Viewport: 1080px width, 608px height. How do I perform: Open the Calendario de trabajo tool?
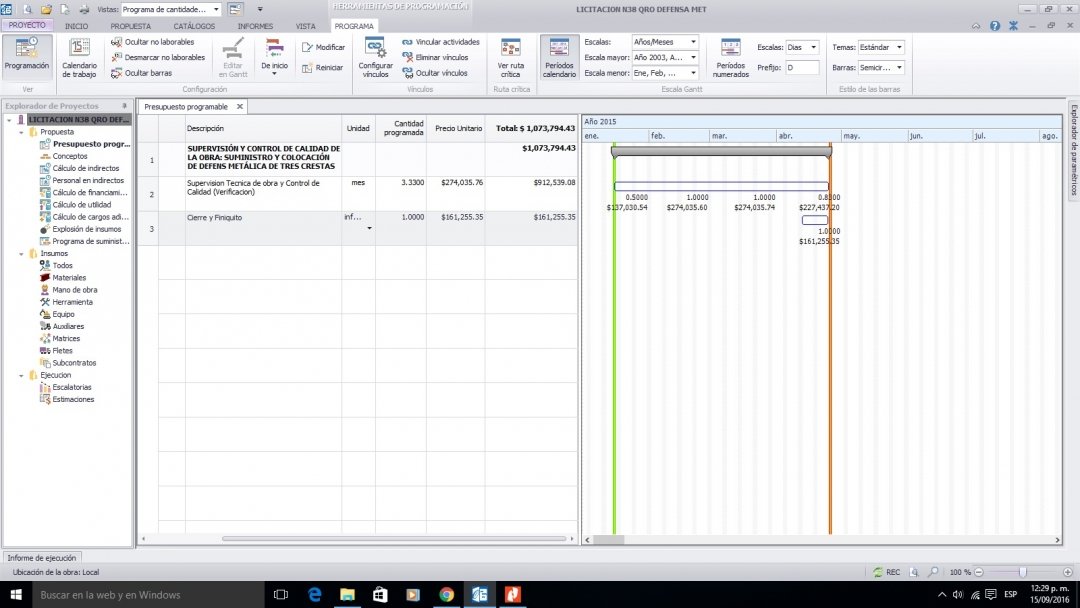79,58
